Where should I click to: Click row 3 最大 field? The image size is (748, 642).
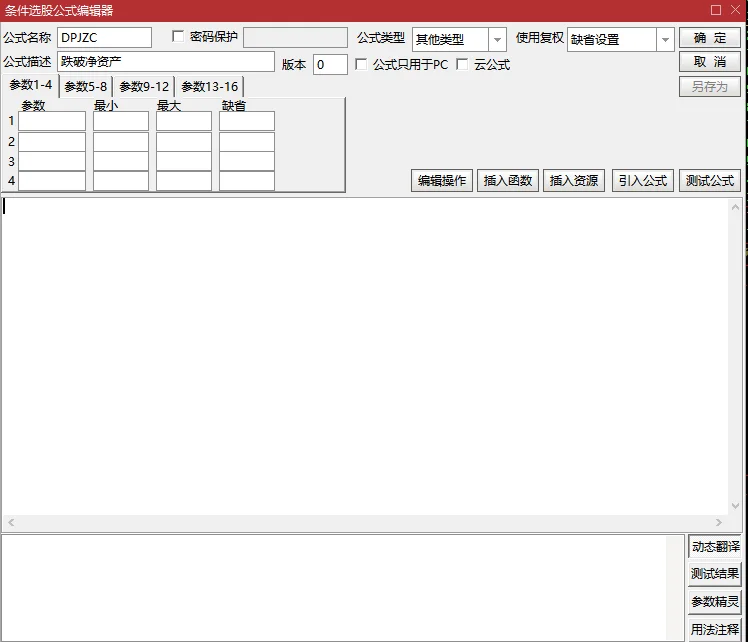click(184, 161)
